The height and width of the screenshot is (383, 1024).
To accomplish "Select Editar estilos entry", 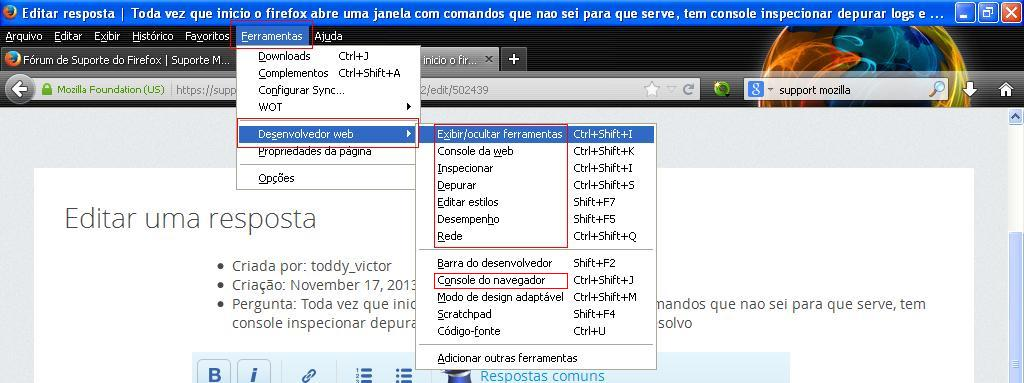I will [536, 202].
